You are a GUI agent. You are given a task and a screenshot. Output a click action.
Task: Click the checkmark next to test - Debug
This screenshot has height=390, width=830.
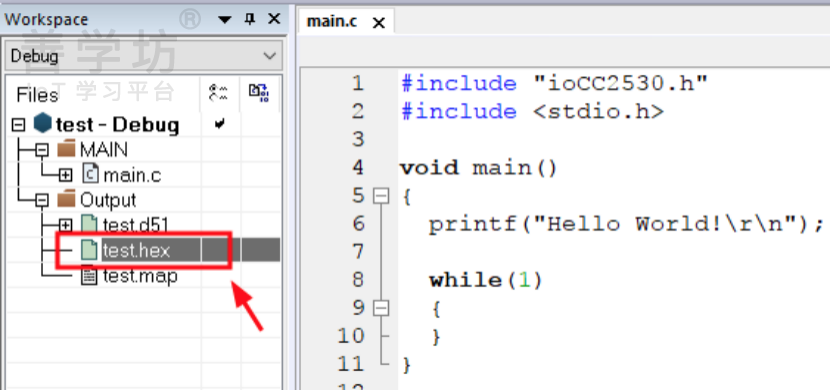click(219, 124)
